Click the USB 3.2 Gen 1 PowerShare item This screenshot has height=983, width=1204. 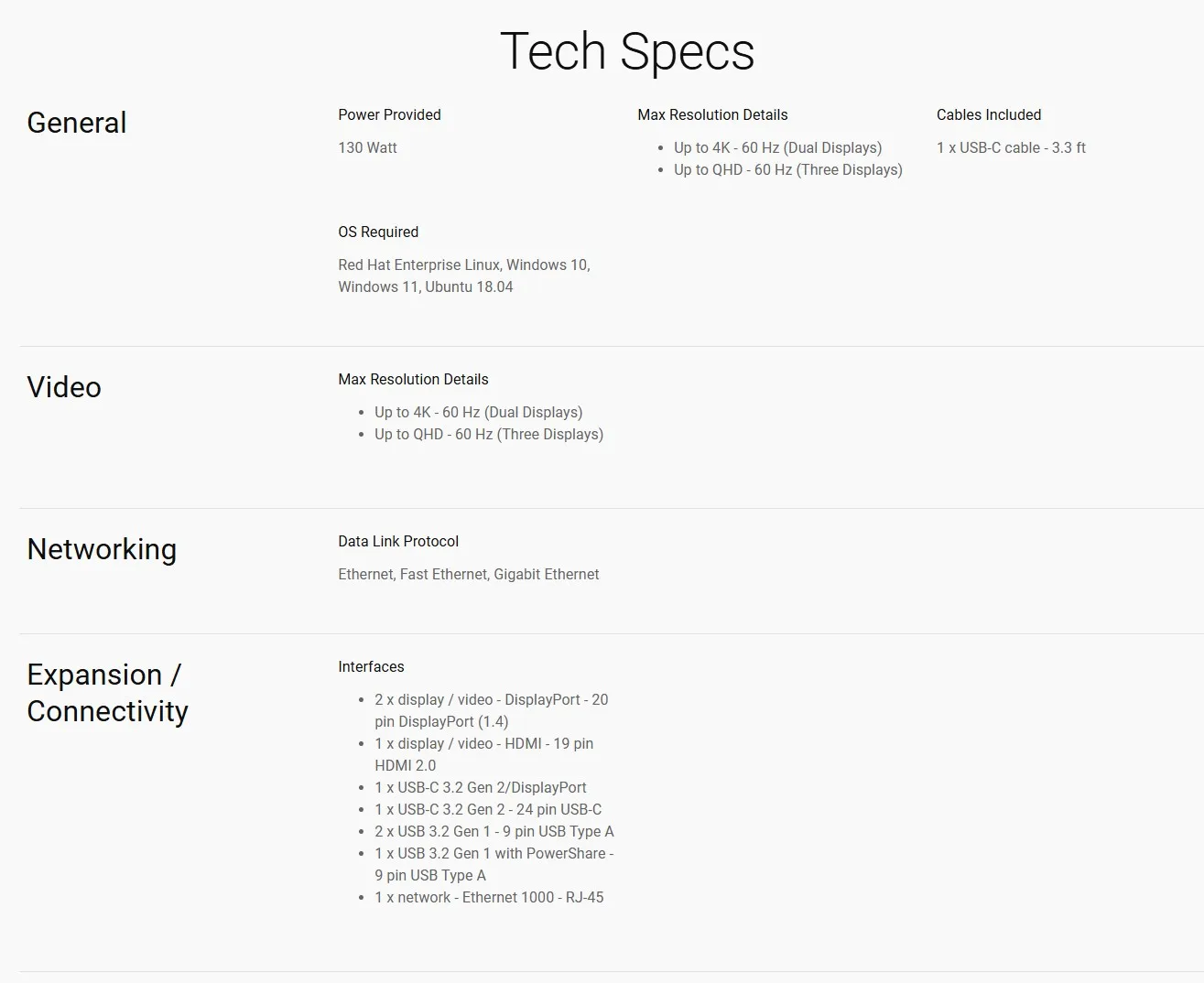pos(493,853)
